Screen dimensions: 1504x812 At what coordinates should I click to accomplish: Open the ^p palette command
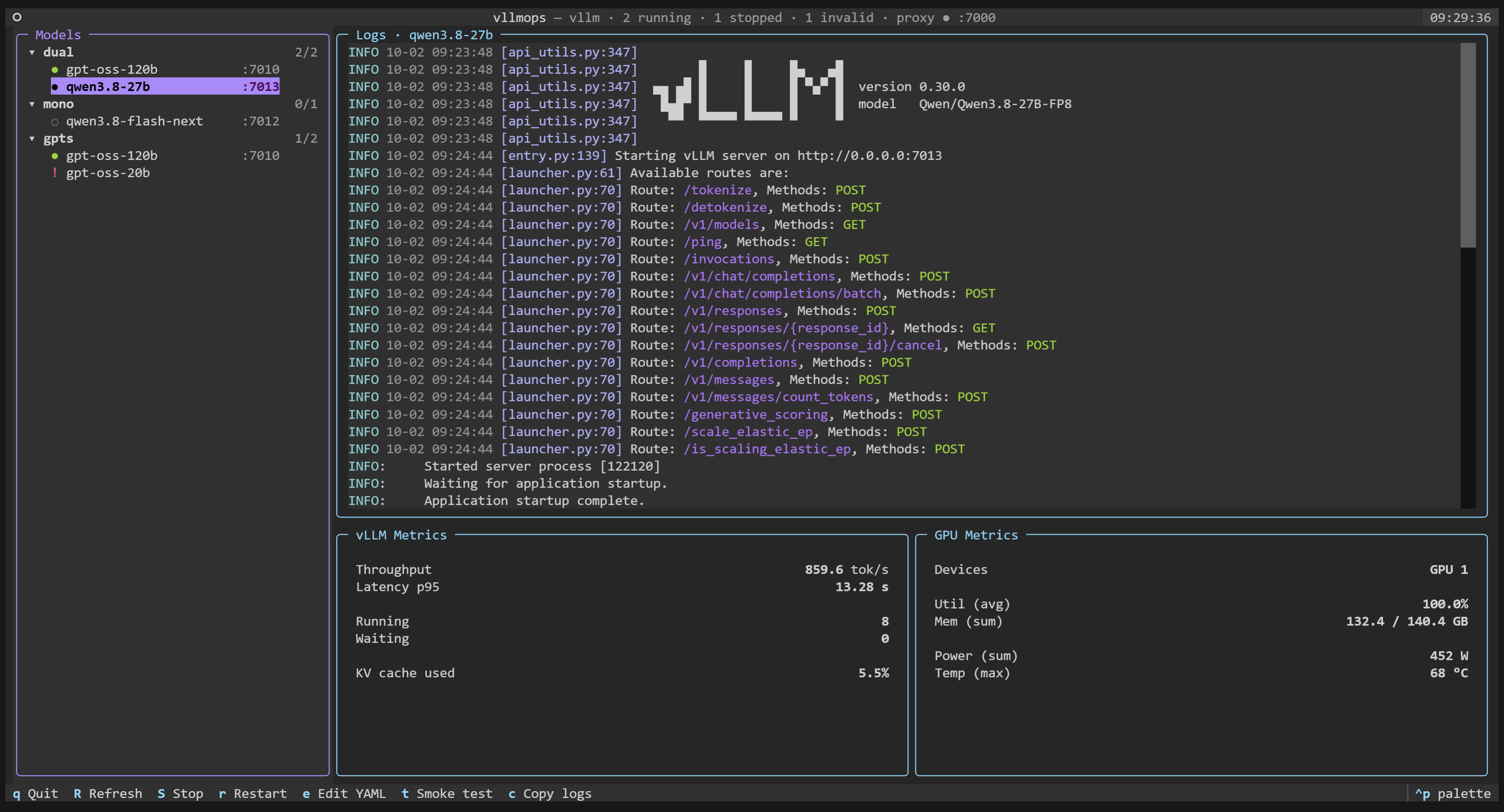point(1453,794)
